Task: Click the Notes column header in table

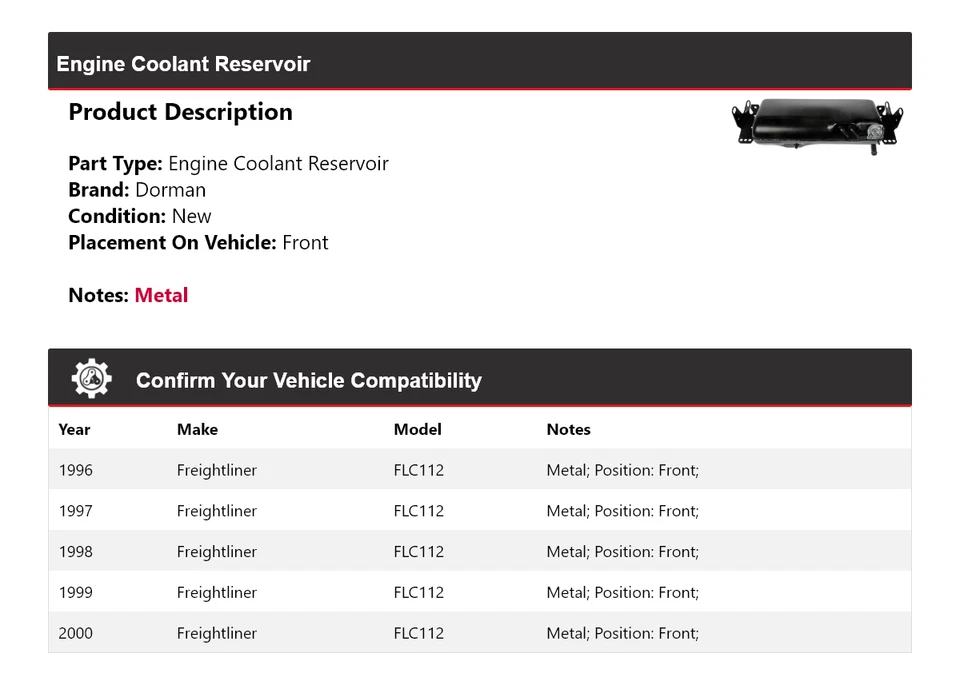Action: coord(568,429)
